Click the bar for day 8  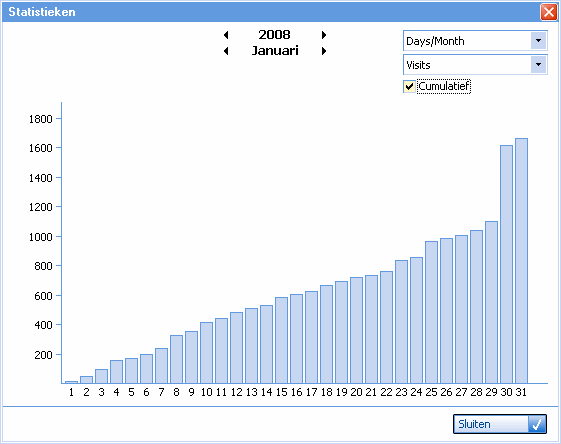[176, 359]
